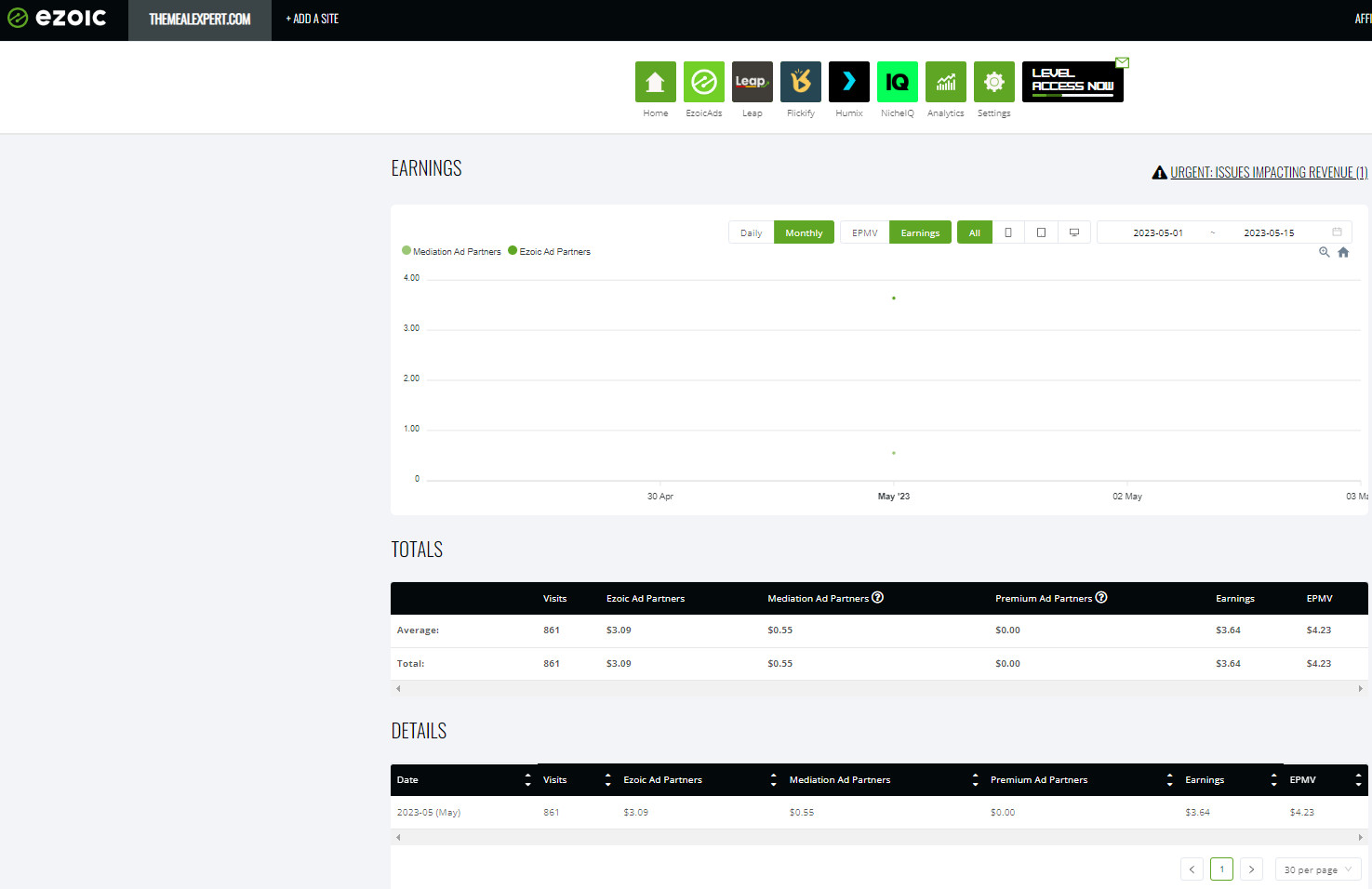Launch the Leap tool icon
The image size is (1372, 889).
click(752, 82)
